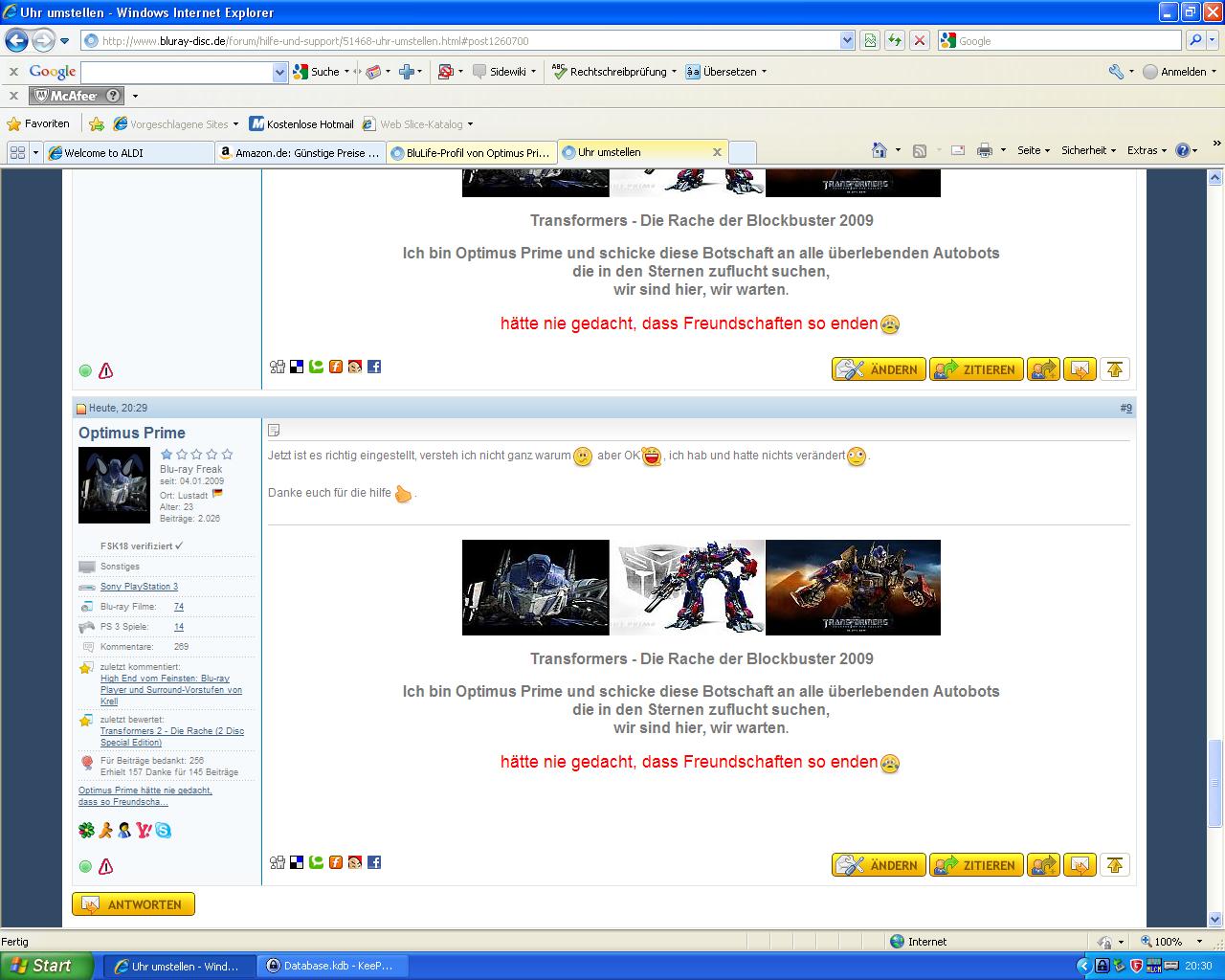
Task: Click the Skype icon under Optimus Prime's profile
Action: [x=164, y=831]
